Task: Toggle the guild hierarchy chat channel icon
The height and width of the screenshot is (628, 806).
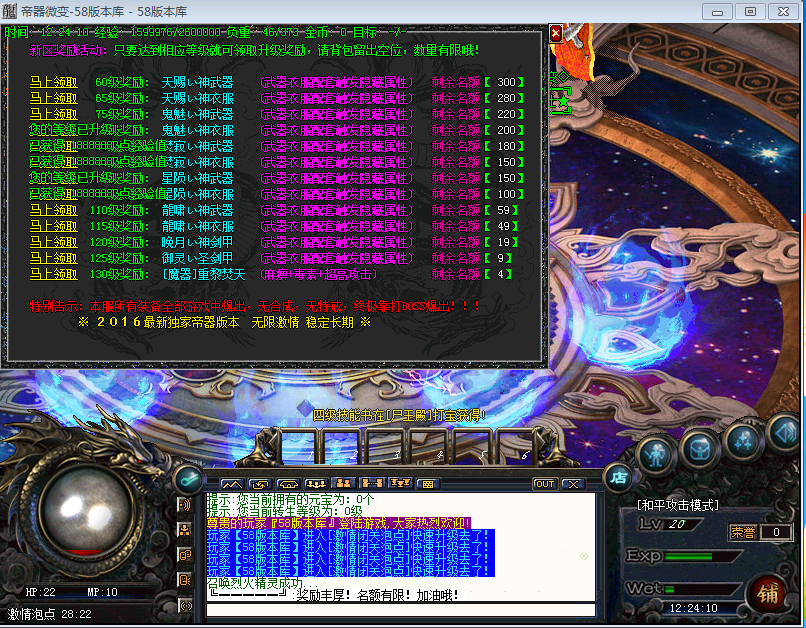Action: [185, 530]
